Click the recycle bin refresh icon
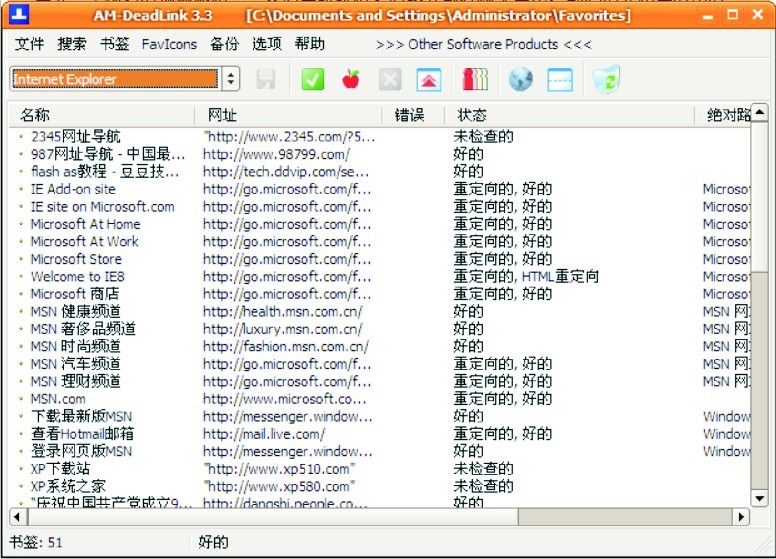 pos(606,79)
